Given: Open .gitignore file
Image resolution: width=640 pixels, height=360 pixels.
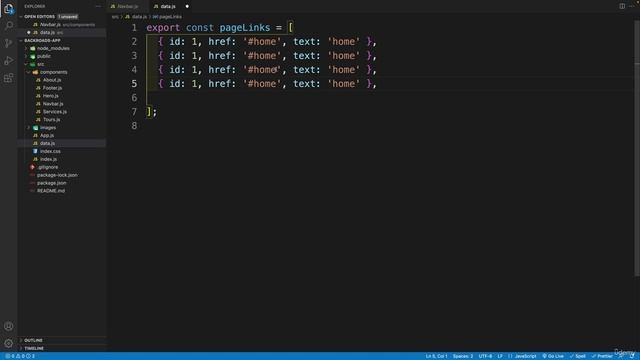Looking at the screenshot, I should coord(48,167).
